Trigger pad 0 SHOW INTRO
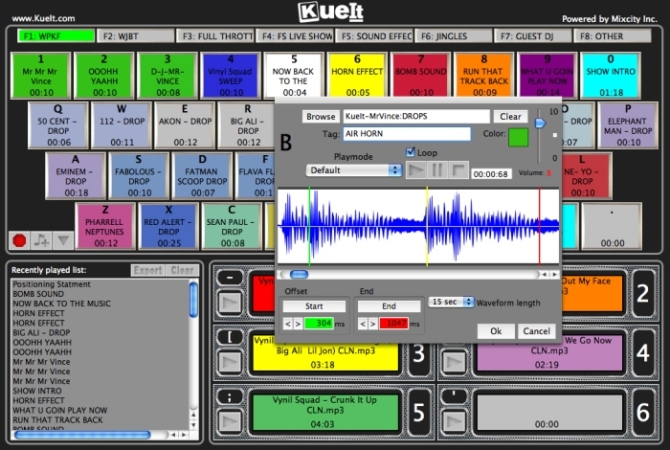Image resolution: width=670 pixels, height=450 pixels. pyautogui.click(x=611, y=76)
